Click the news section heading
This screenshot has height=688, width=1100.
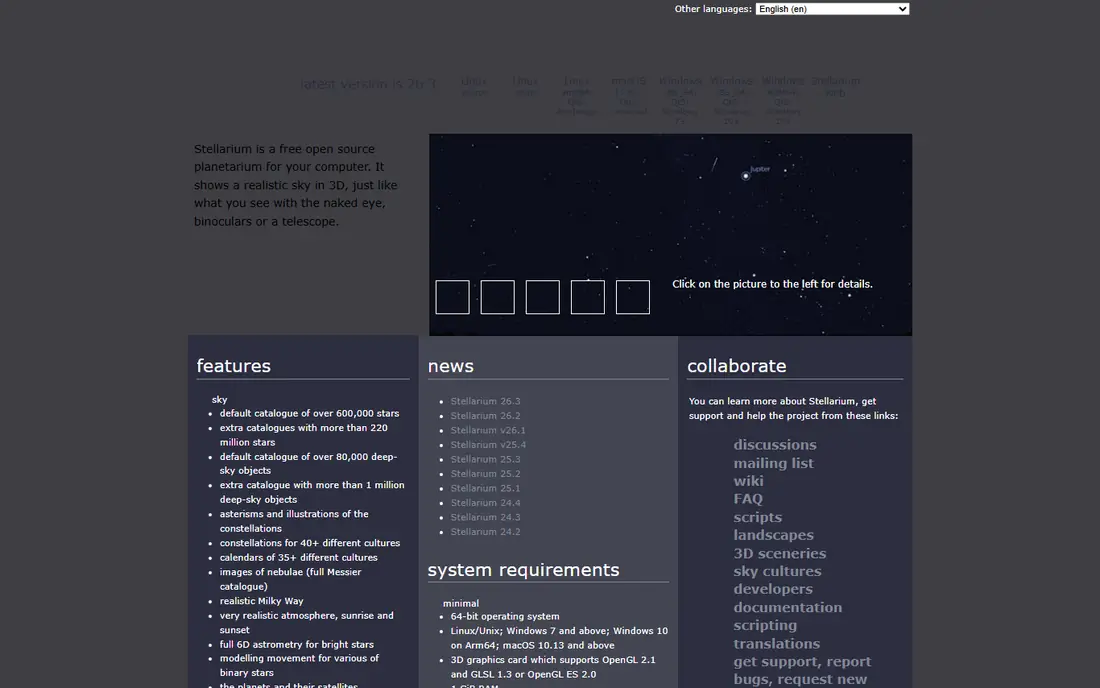(450, 366)
